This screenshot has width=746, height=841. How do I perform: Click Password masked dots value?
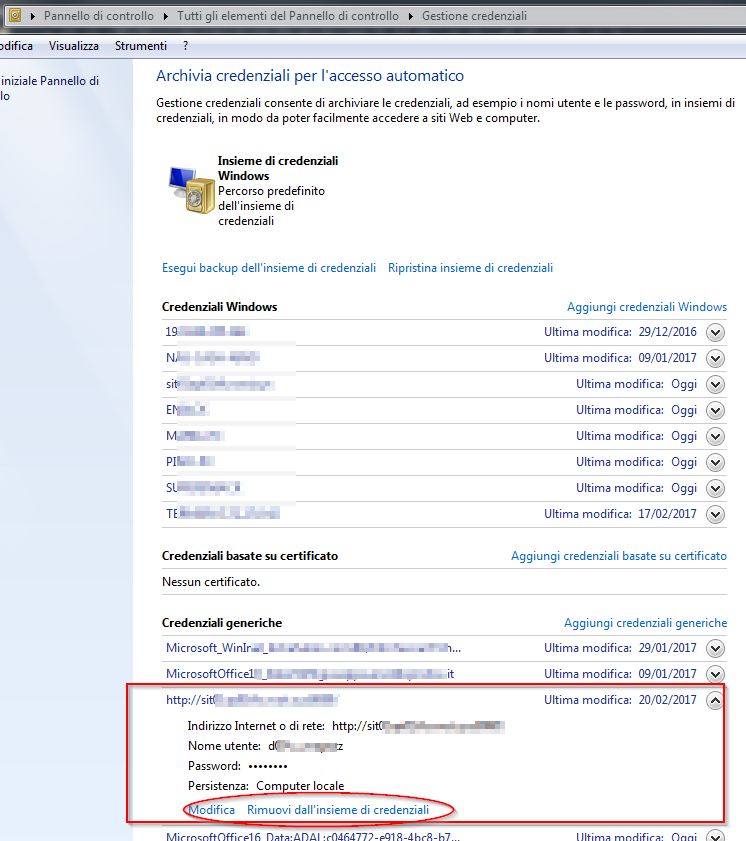(x=268, y=766)
